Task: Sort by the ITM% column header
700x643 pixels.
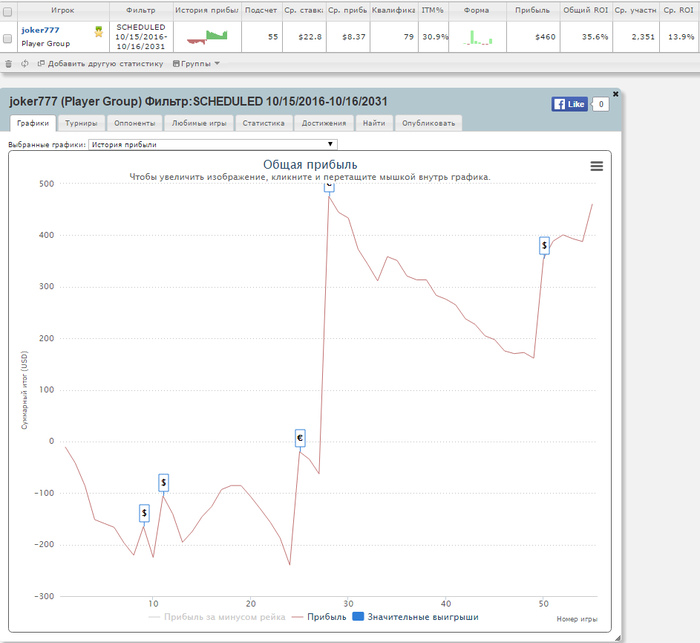Action: click(x=433, y=10)
